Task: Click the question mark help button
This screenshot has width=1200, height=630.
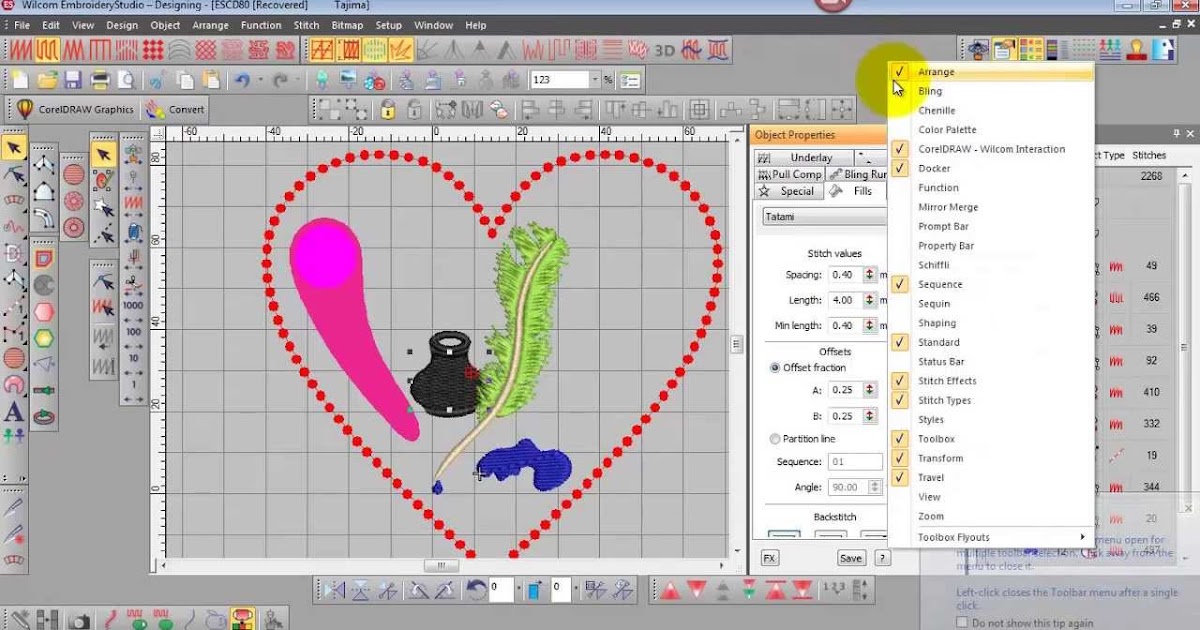Action: click(x=882, y=558)
